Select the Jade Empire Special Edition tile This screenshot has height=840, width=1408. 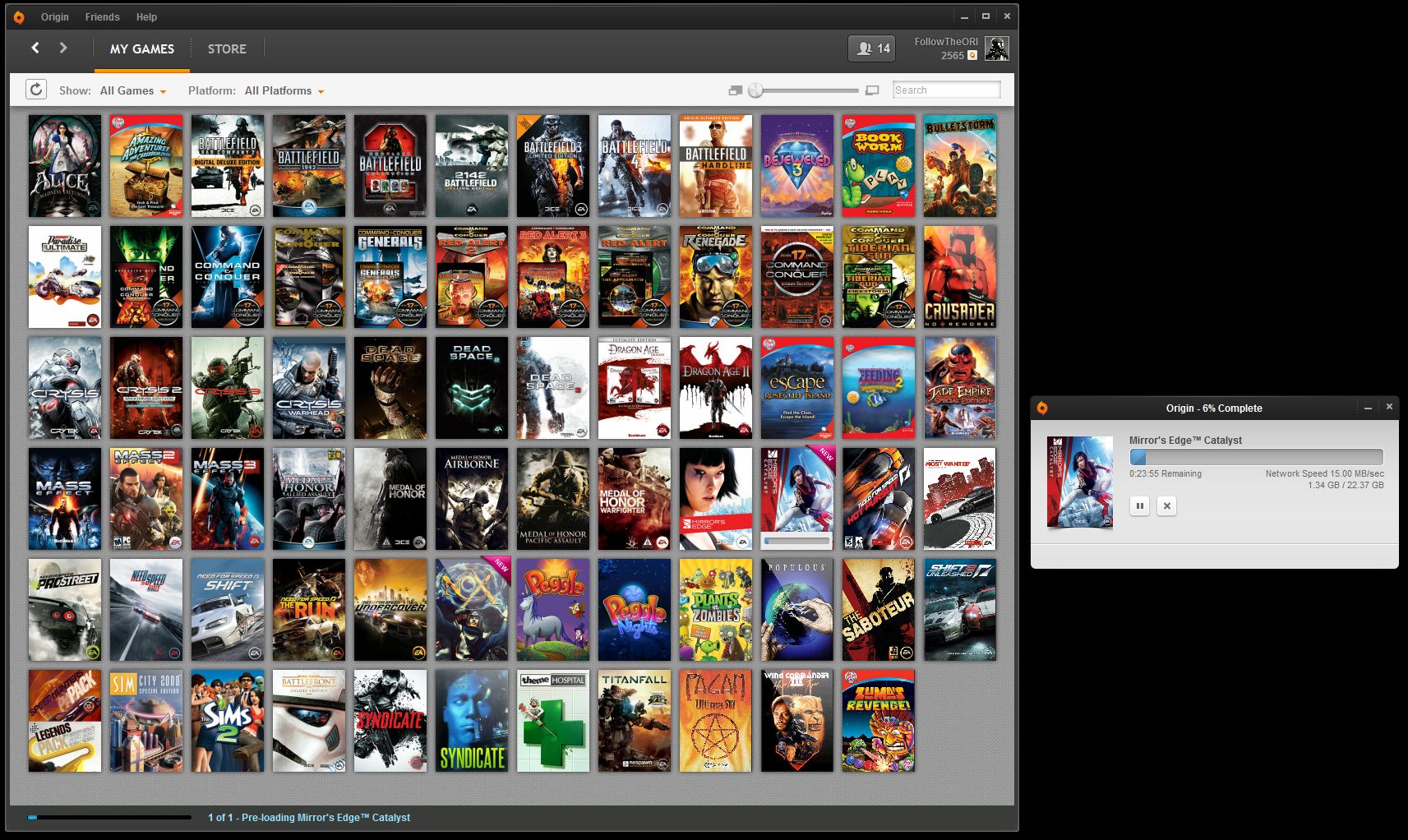coord(960,388)
